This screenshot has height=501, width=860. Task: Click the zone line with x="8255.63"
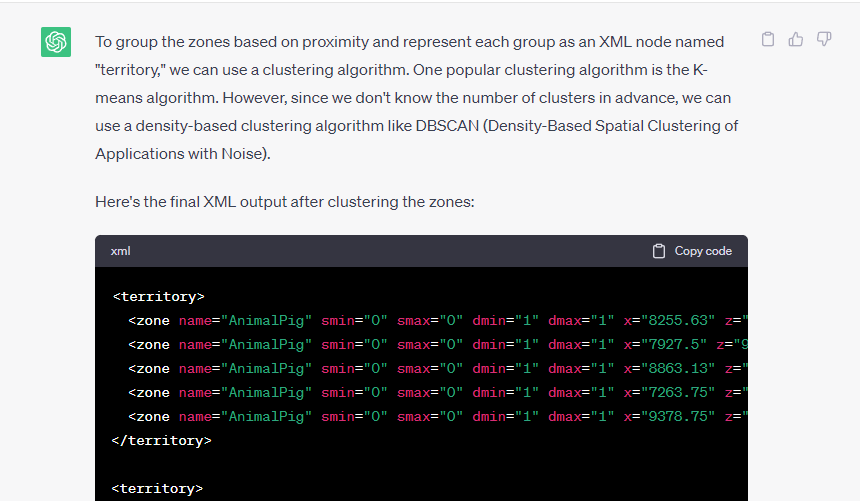coord(438,320)
